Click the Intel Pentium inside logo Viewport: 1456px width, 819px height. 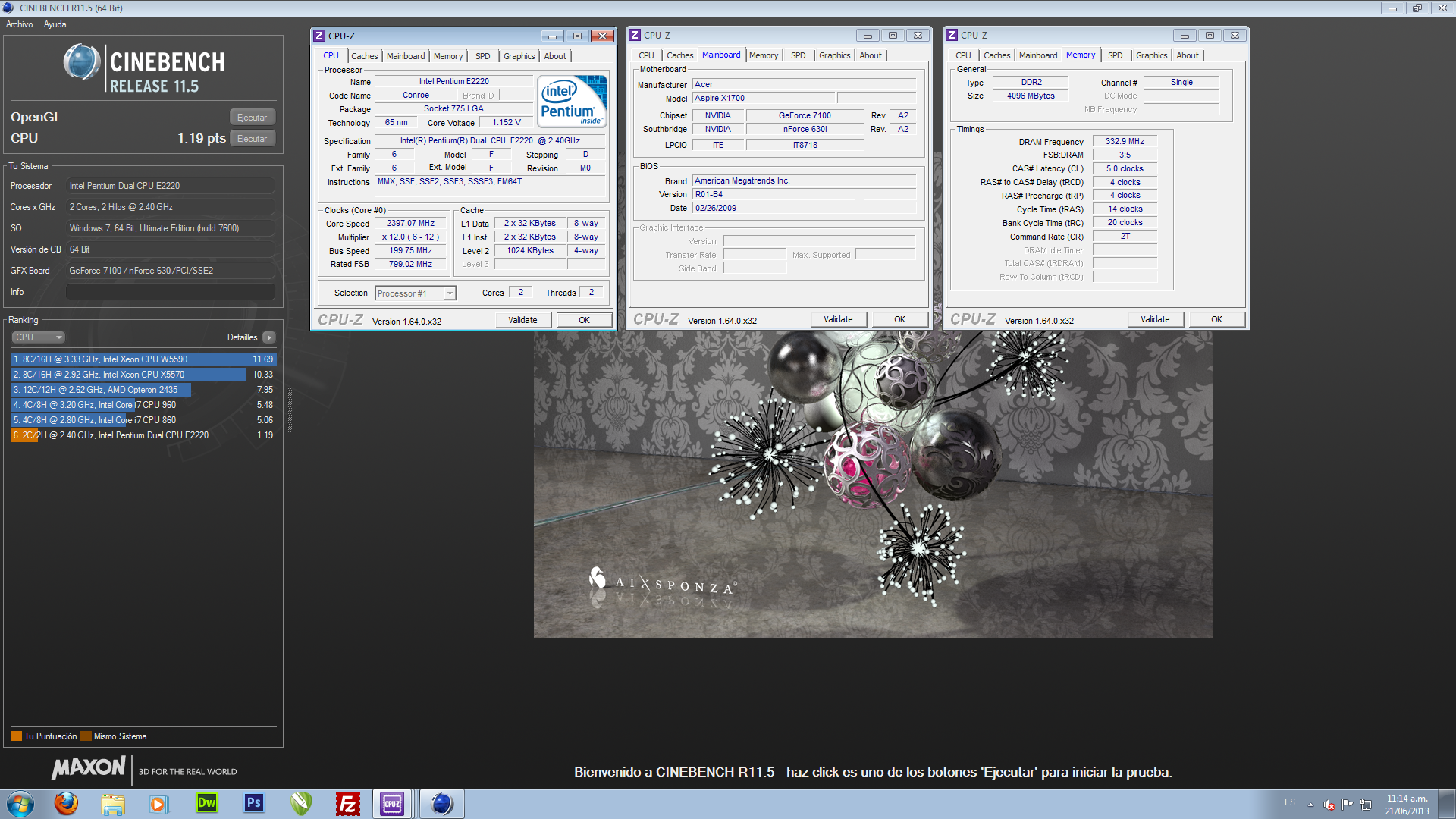[572, 100]
